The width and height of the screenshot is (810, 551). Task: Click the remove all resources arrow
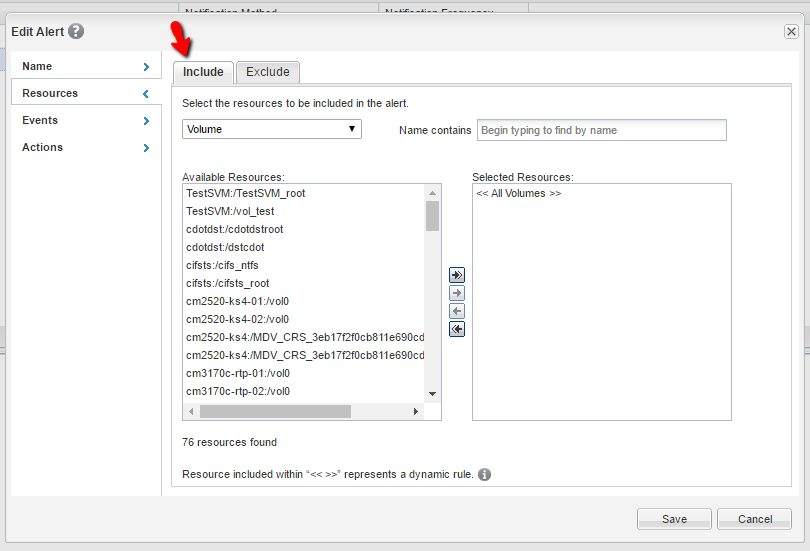tap(457, 329)
